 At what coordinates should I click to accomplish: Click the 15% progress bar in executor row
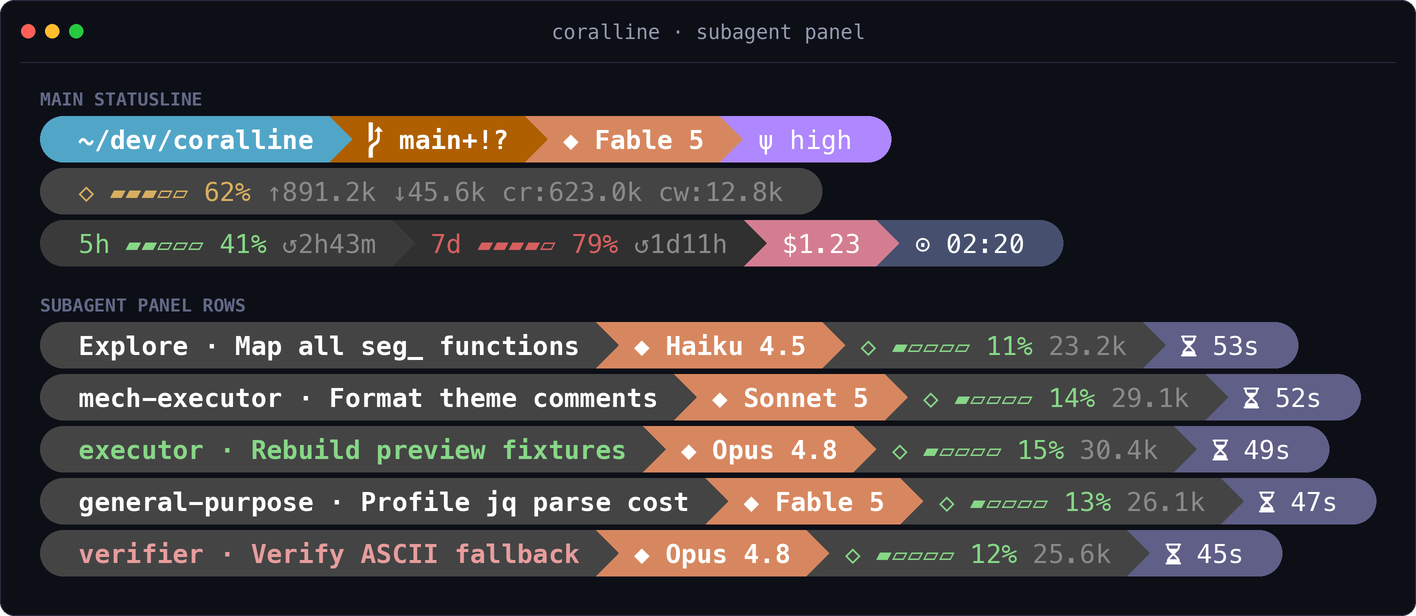[x=961, y=452]
